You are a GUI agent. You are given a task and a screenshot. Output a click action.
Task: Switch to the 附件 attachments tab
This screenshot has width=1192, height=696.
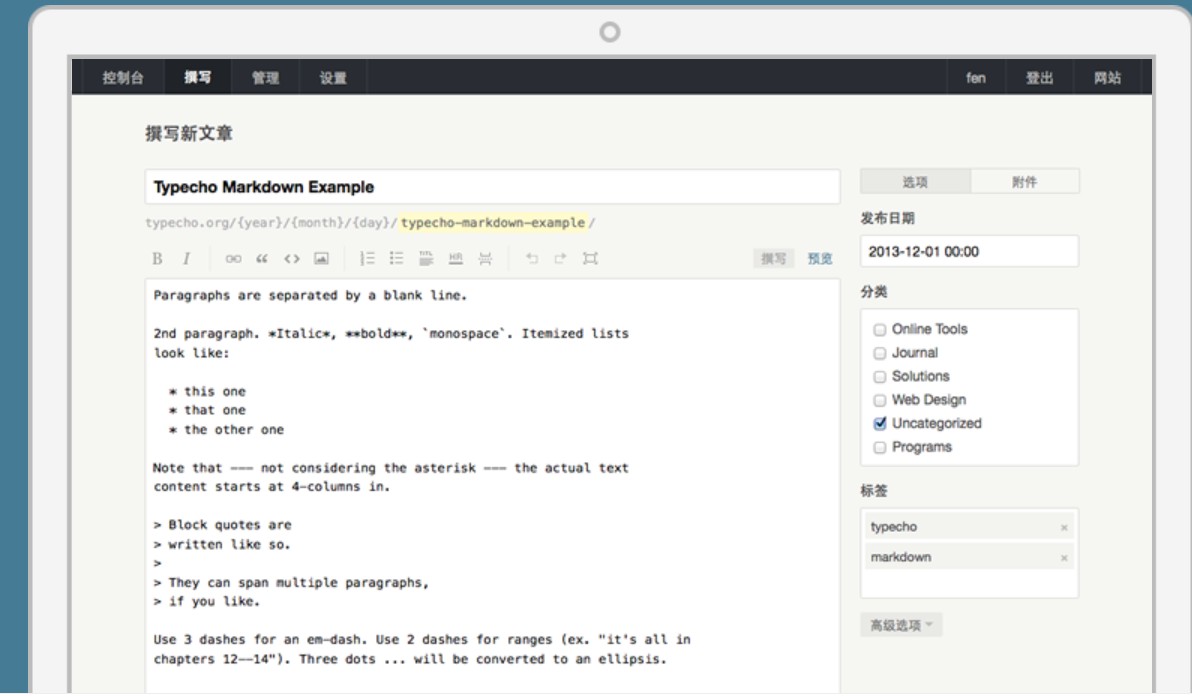1025,182
